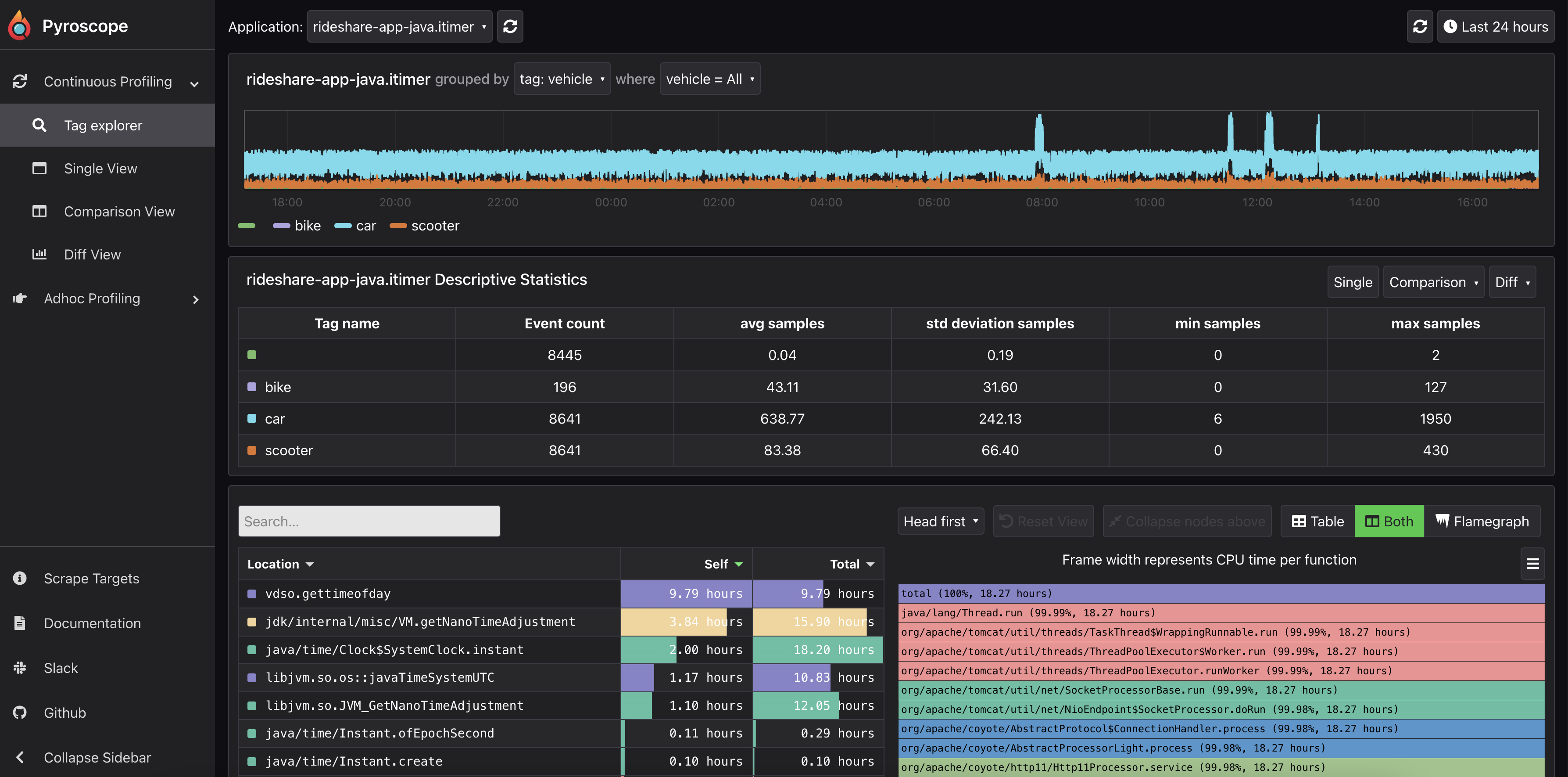Open the Head first sorting dropdown
1568x777 pixels.
click(x=940, y=521)
